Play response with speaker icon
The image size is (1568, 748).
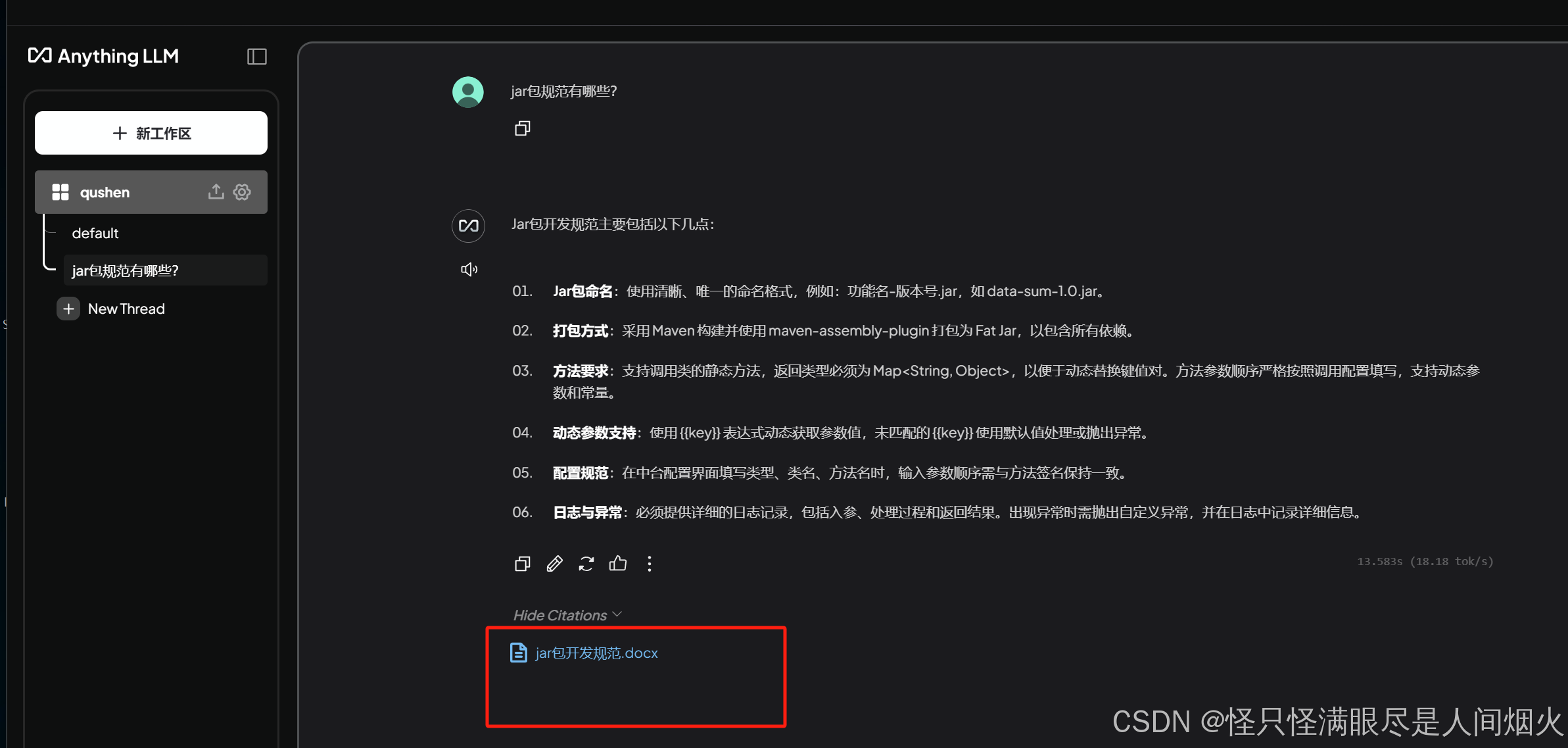click(x=469, y=269)
